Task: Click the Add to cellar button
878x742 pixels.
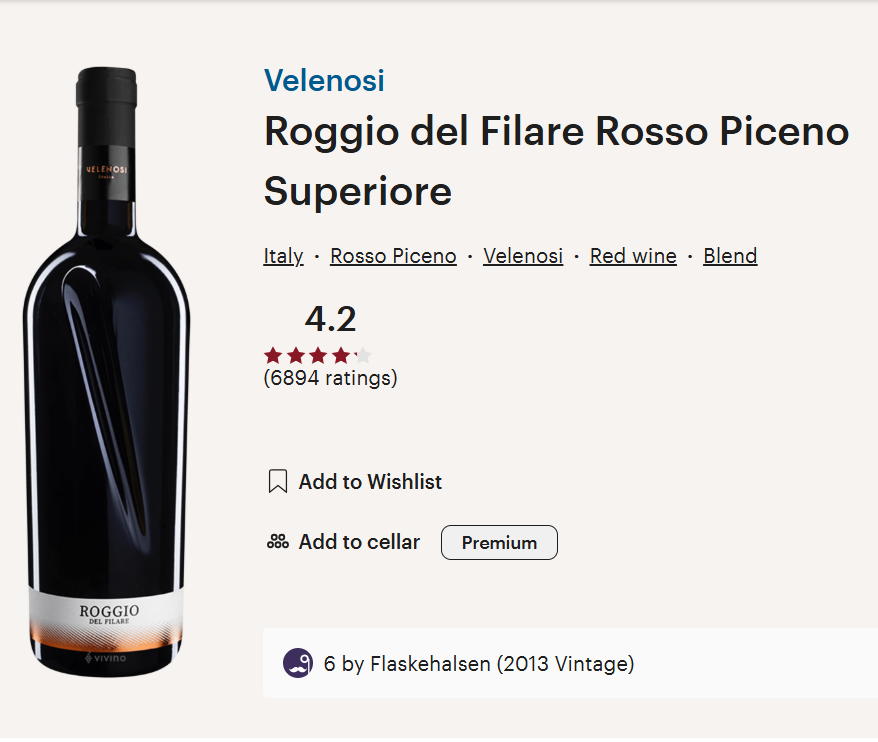Action: pos(343,542)
